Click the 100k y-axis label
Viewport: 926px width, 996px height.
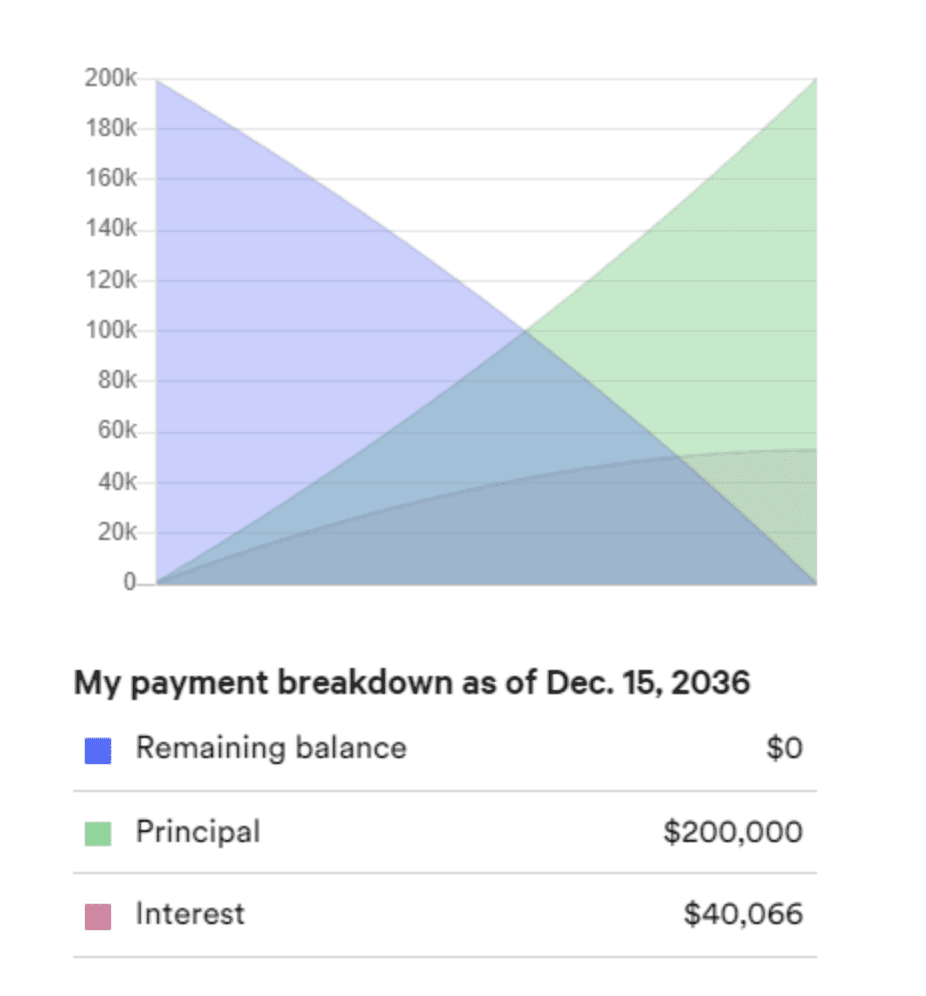point(111,330)
